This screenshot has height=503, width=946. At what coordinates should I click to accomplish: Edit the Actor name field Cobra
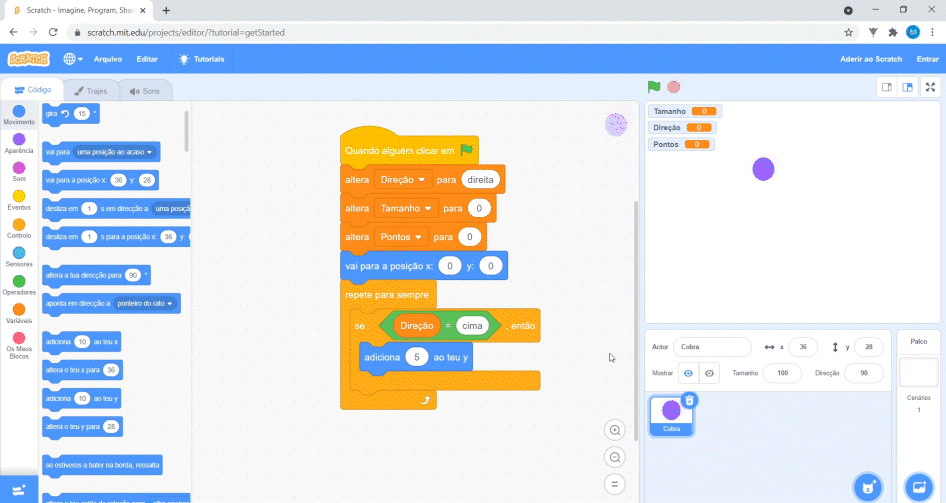[x=712, y=347]
